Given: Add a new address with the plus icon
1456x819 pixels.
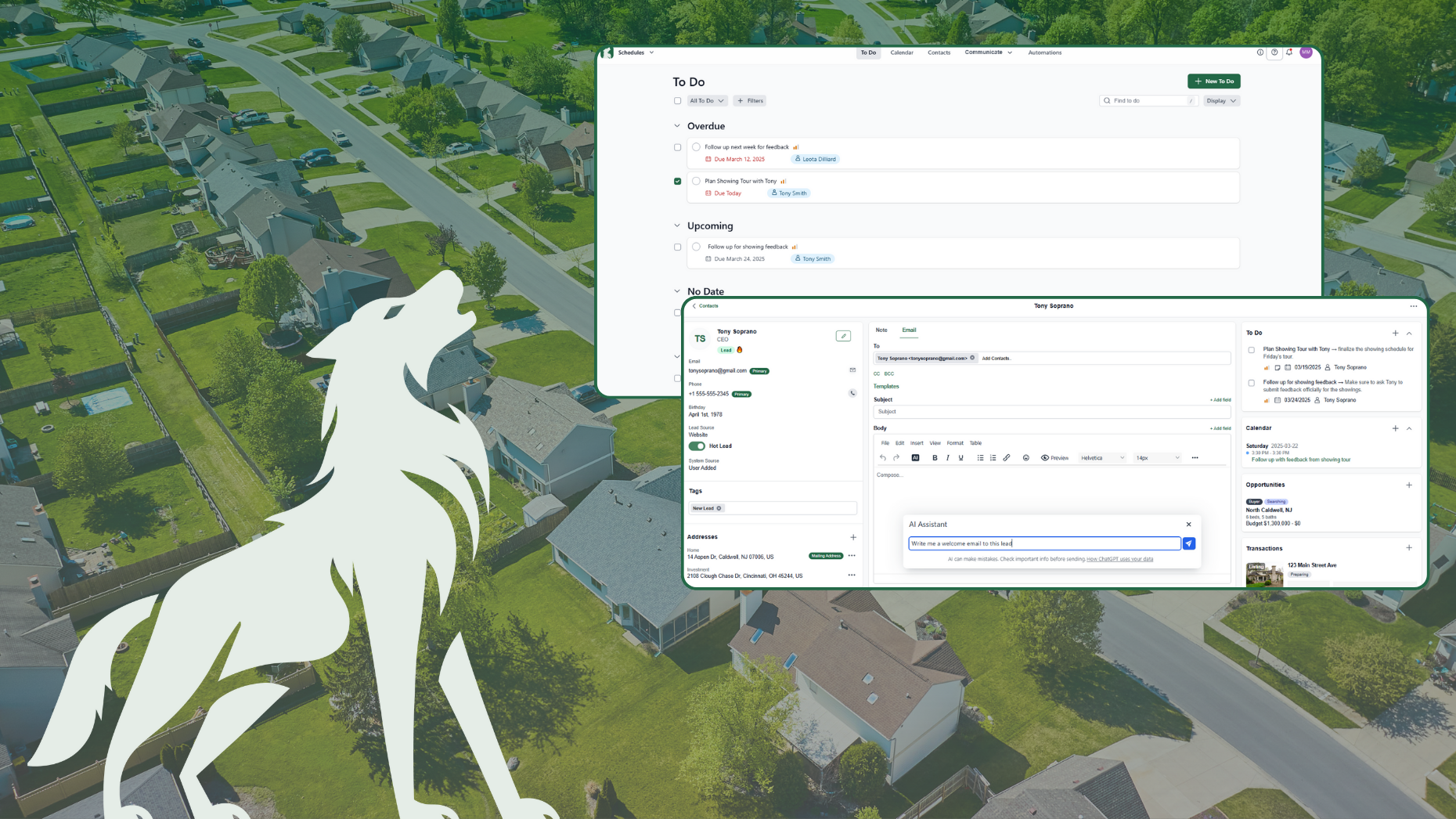Looking at the screenshot, I should coord(853,537).
